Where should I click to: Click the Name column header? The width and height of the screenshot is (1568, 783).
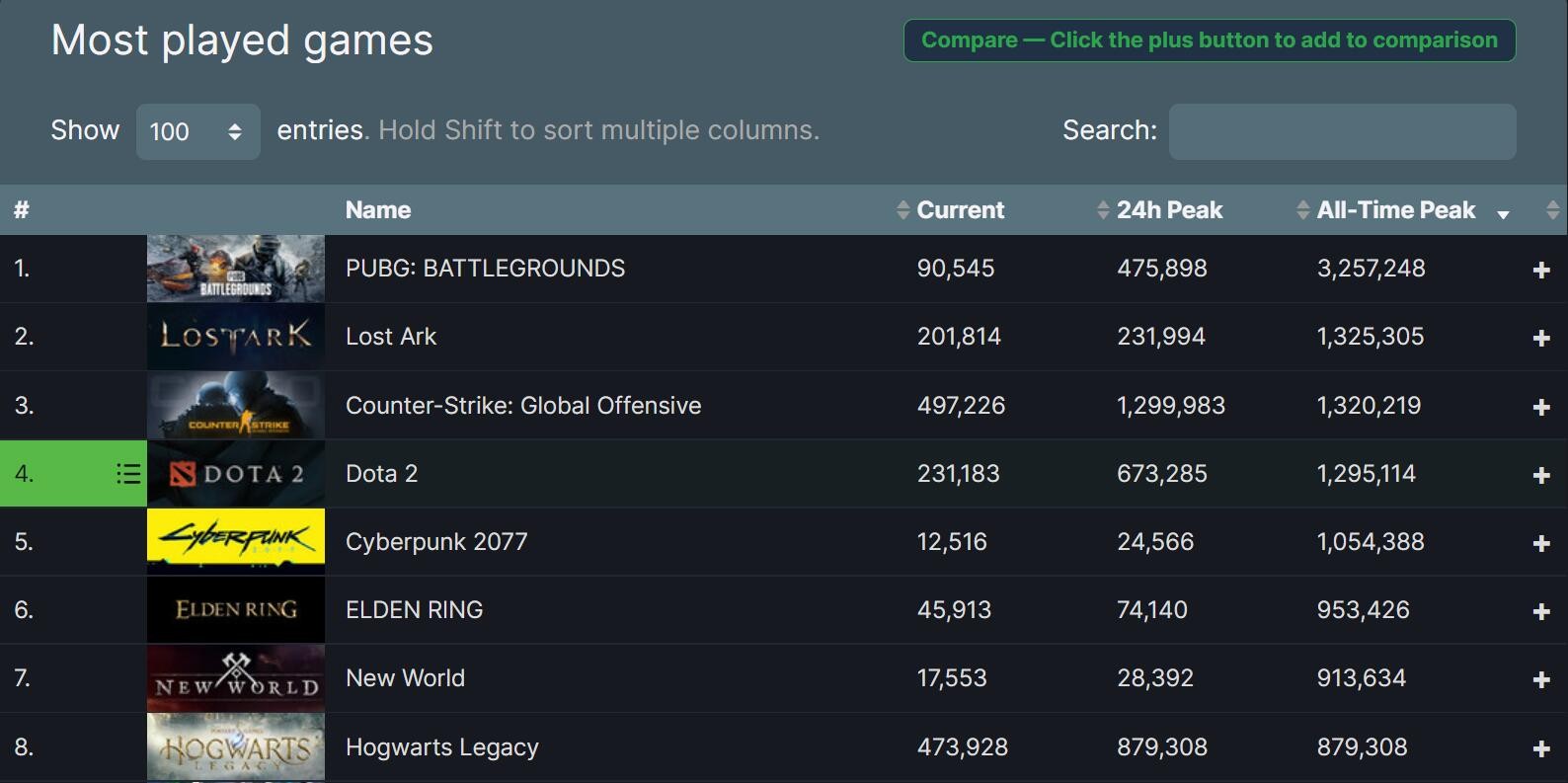point(378,210)
